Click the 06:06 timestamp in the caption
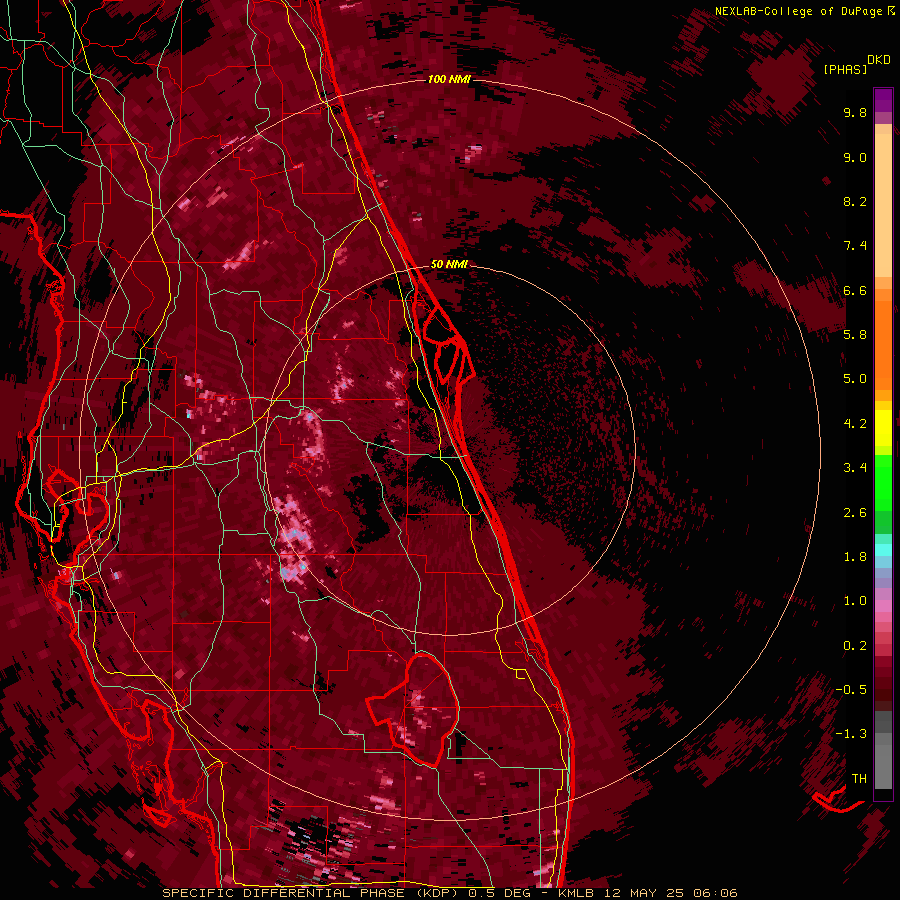 [x=716, y=893]
